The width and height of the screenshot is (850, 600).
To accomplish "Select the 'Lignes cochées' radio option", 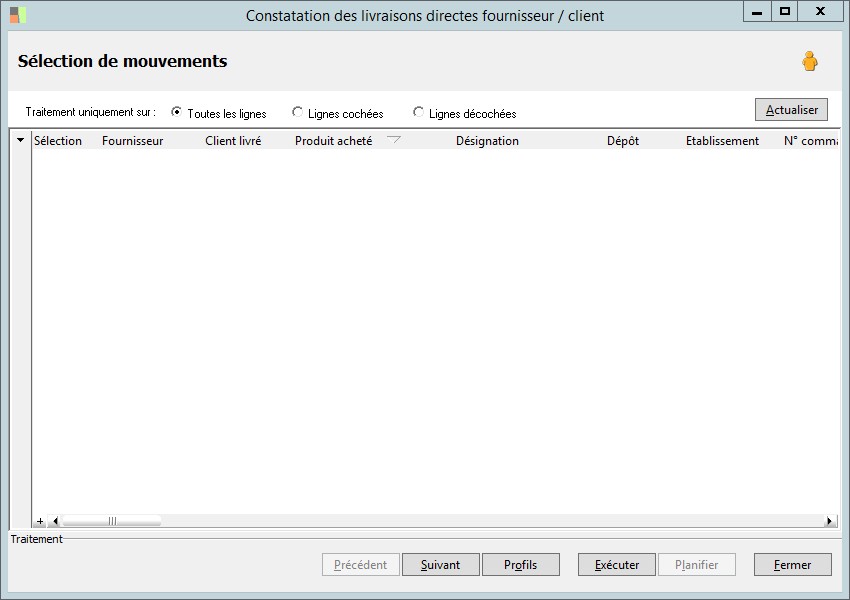I will [297, 112].
